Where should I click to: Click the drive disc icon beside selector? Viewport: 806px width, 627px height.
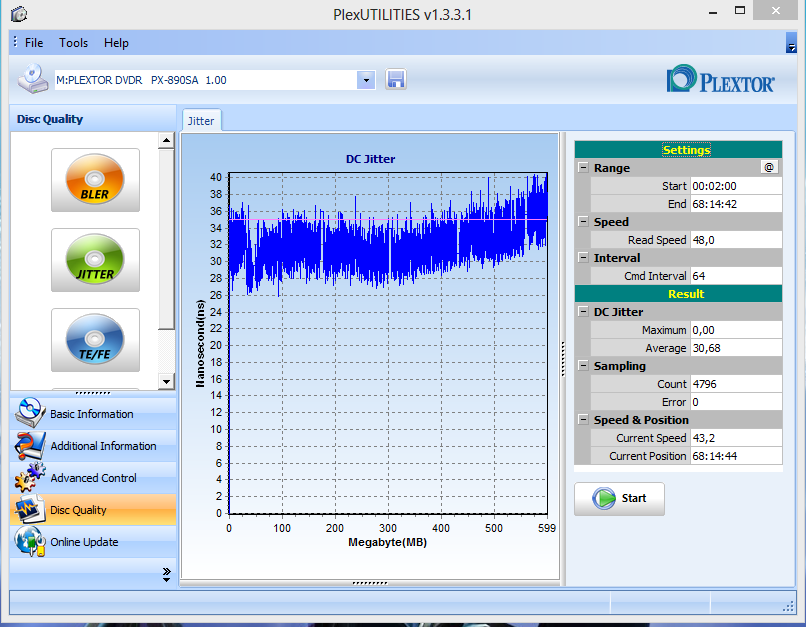(32, 79)
